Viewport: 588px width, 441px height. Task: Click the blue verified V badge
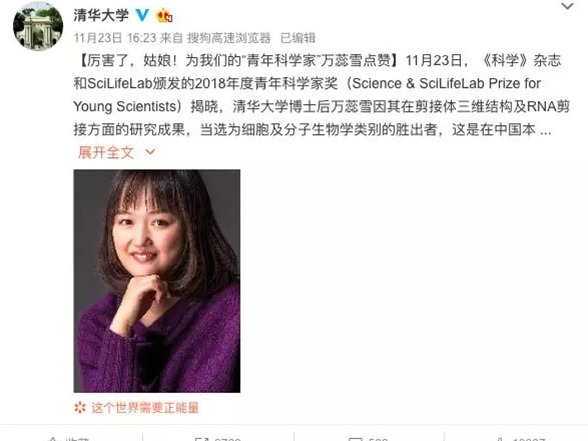[142, 15]
